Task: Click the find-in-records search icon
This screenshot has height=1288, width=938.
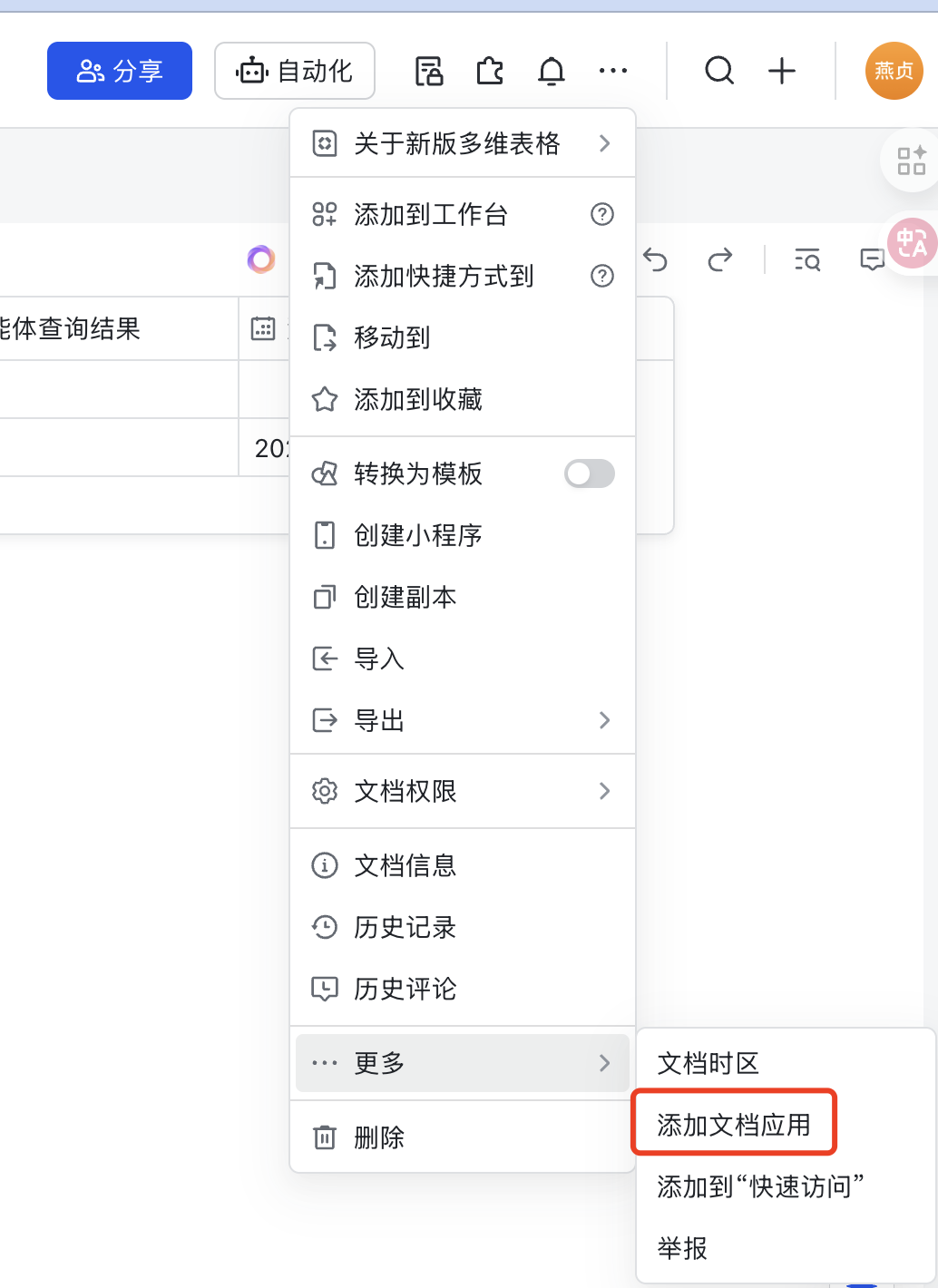Action: (x=807, y=260)
